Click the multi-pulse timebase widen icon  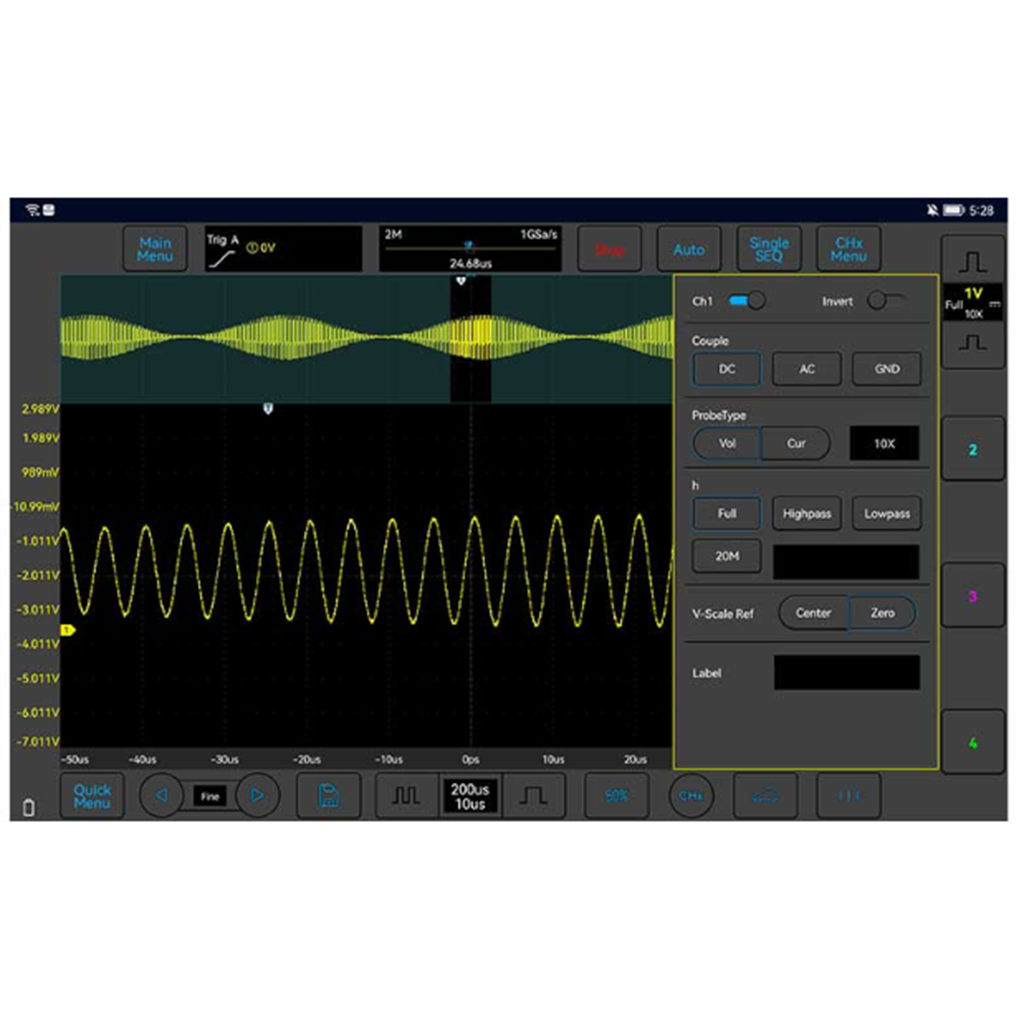click(x=405, y=796)
